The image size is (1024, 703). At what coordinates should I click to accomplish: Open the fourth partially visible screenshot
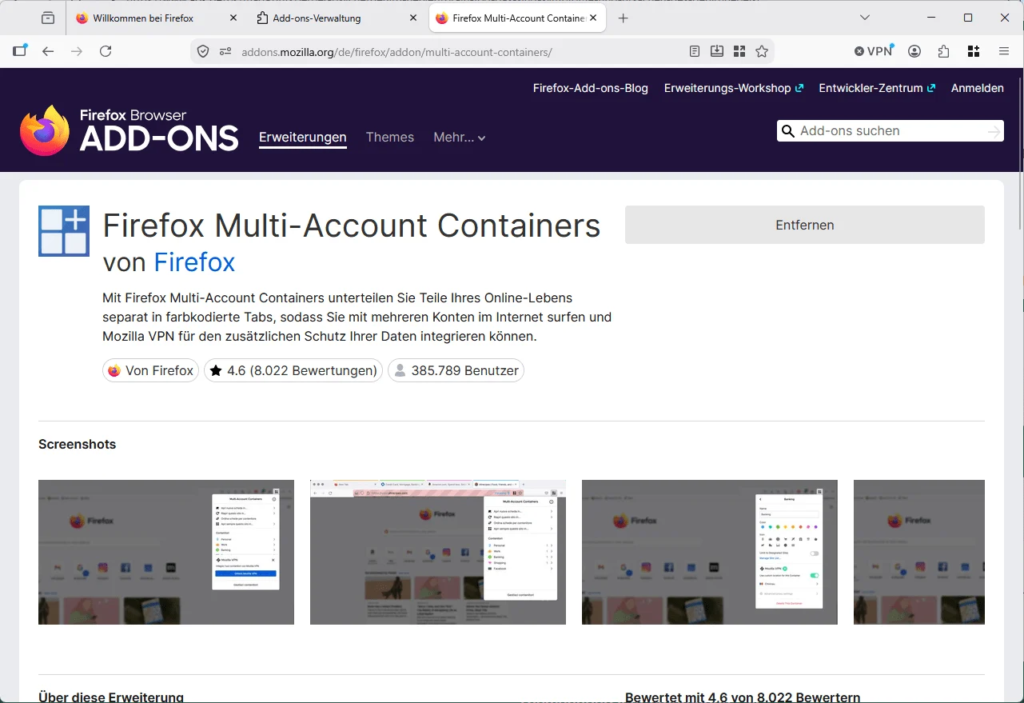(x=919, y=552)
